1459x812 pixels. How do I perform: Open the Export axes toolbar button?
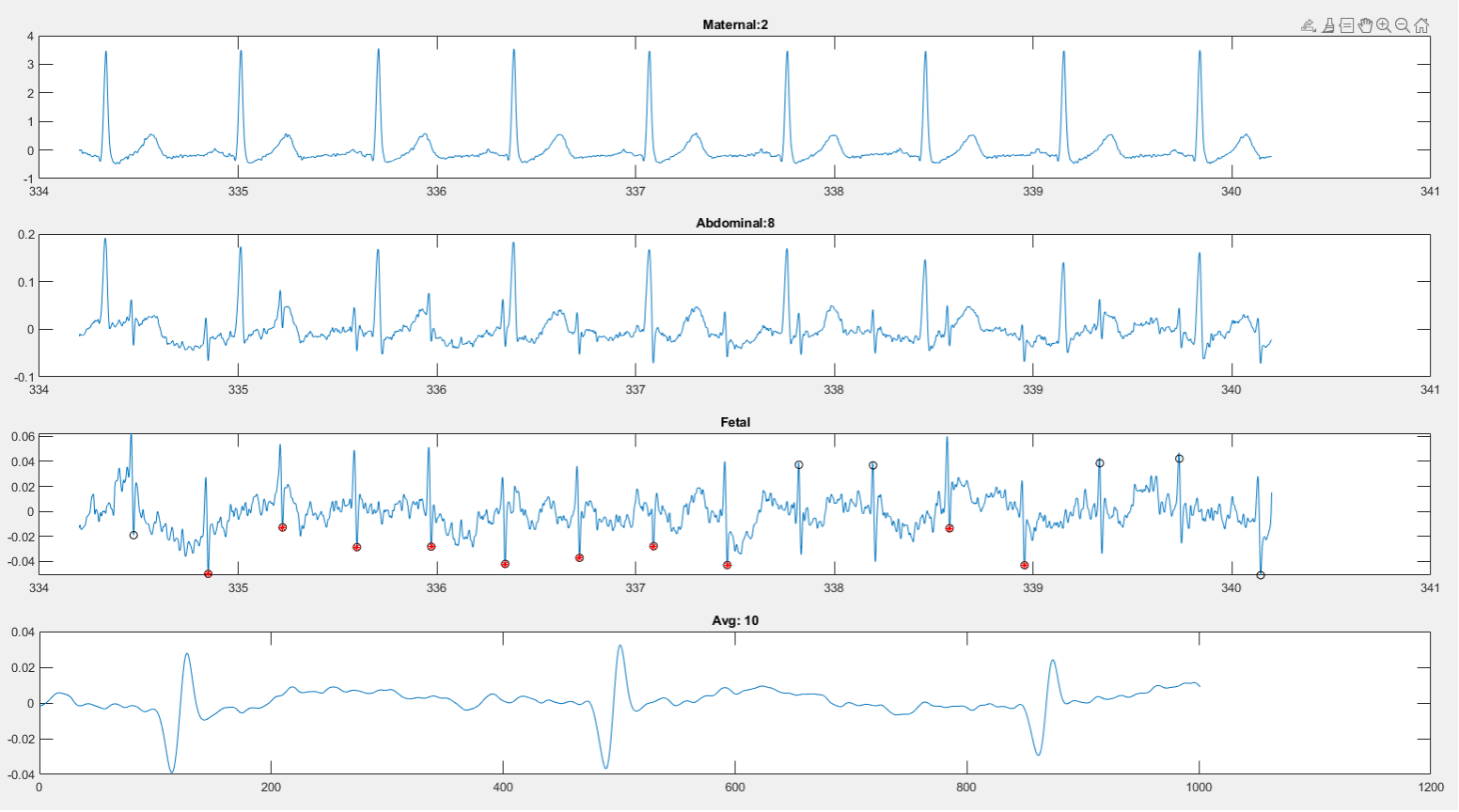[1309, 25]
